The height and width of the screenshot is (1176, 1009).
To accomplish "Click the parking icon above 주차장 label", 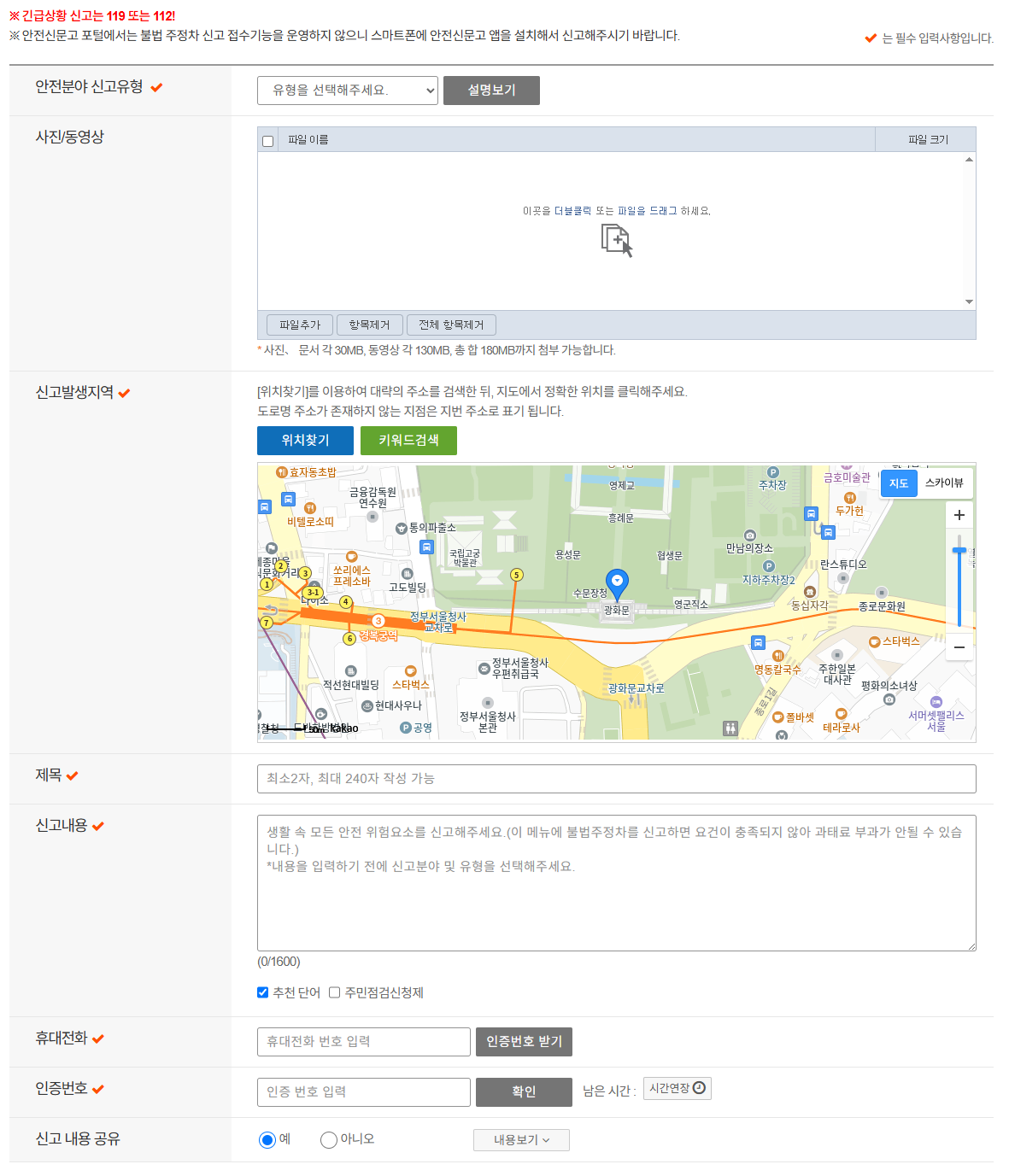I will (x=773, y=472).
